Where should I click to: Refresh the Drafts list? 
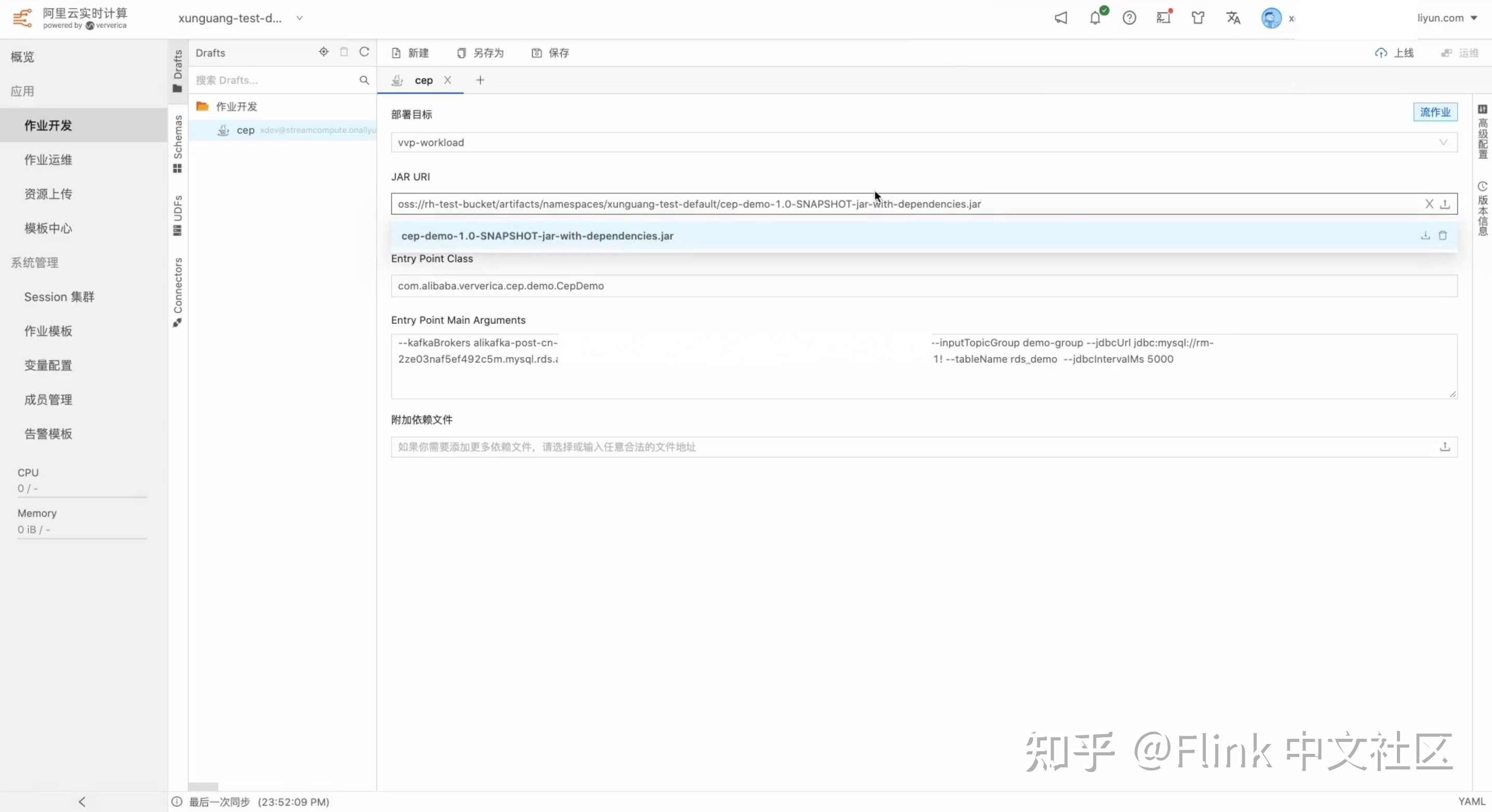click(364, 52)
